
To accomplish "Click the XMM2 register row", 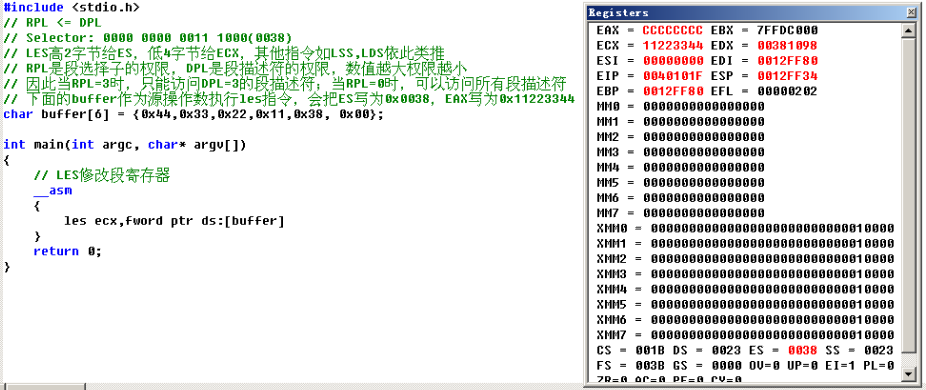I will tap(745, 259).
